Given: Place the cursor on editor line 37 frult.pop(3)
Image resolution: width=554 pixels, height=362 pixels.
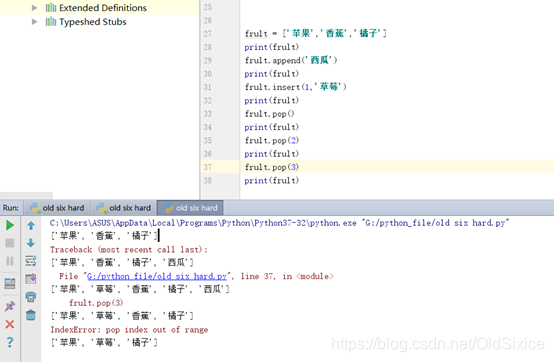Looking at the screenshot, I should point(272,167).
